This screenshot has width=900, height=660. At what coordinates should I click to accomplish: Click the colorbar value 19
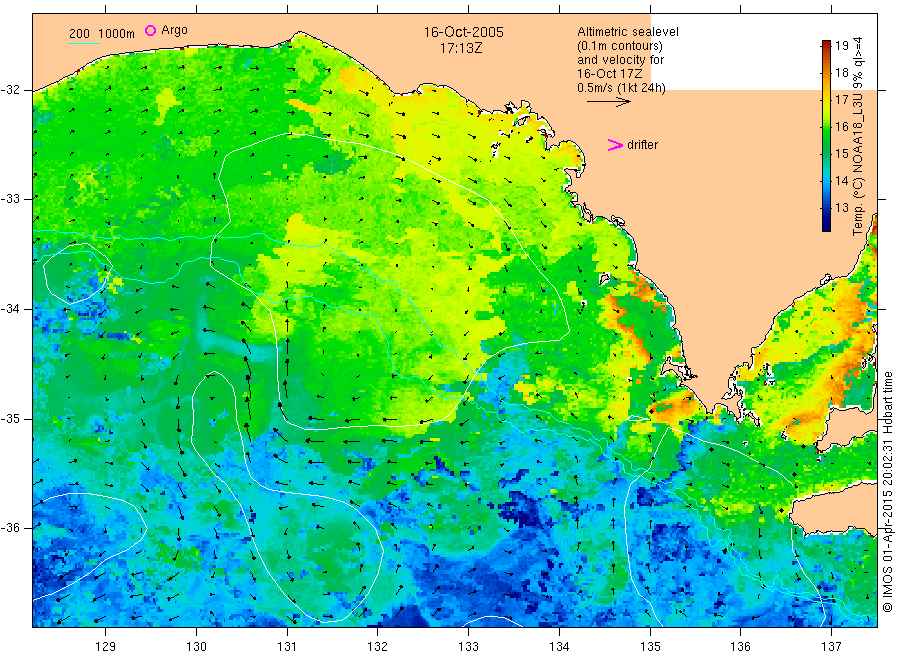(841, 46)
